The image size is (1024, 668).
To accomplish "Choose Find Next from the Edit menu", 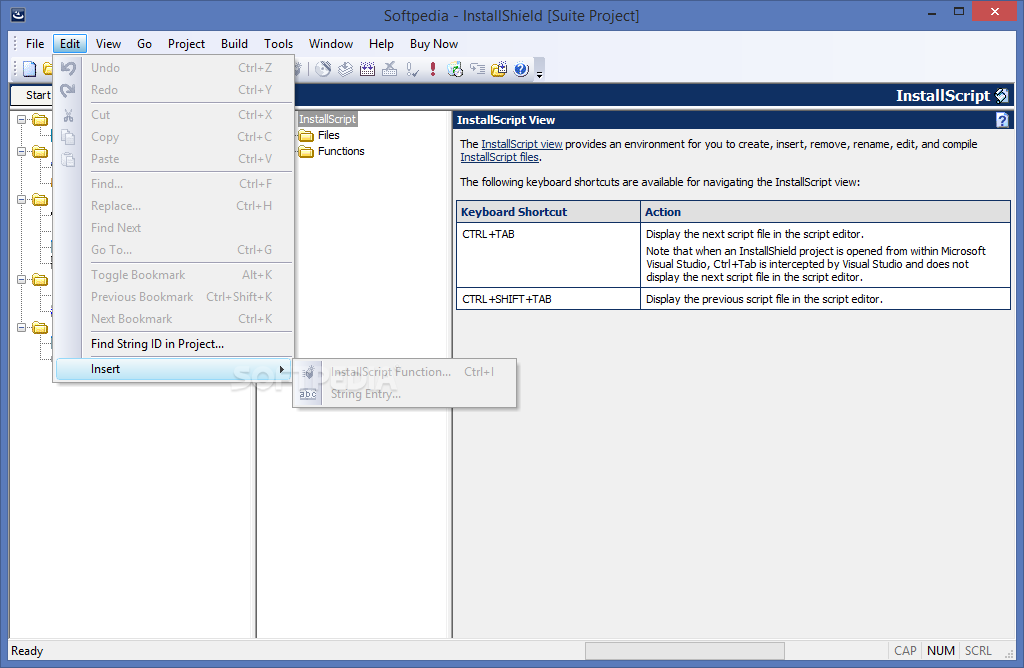I will pos(174,228).
